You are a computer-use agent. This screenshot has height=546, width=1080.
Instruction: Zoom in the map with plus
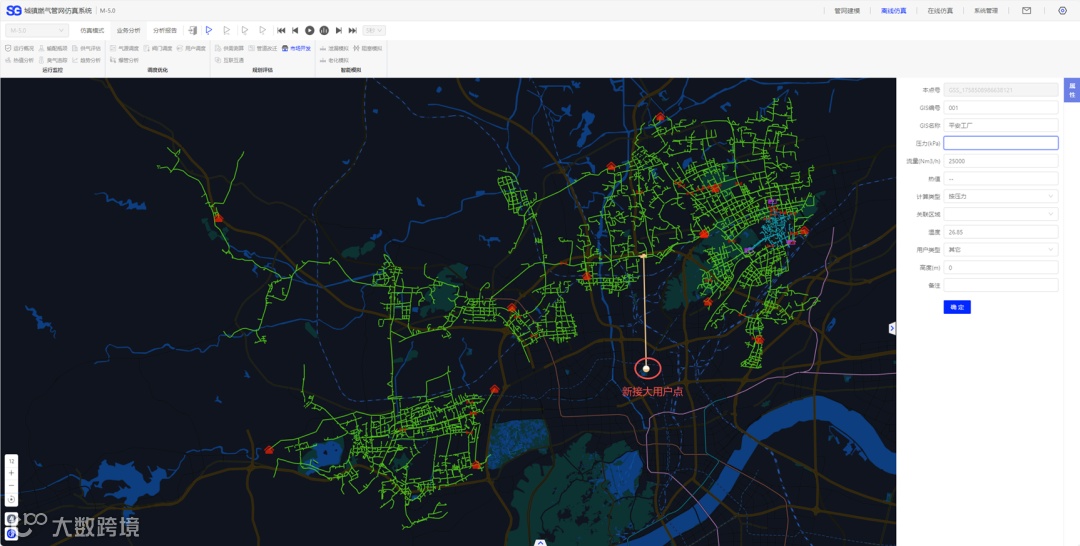(x=11, y=473)
